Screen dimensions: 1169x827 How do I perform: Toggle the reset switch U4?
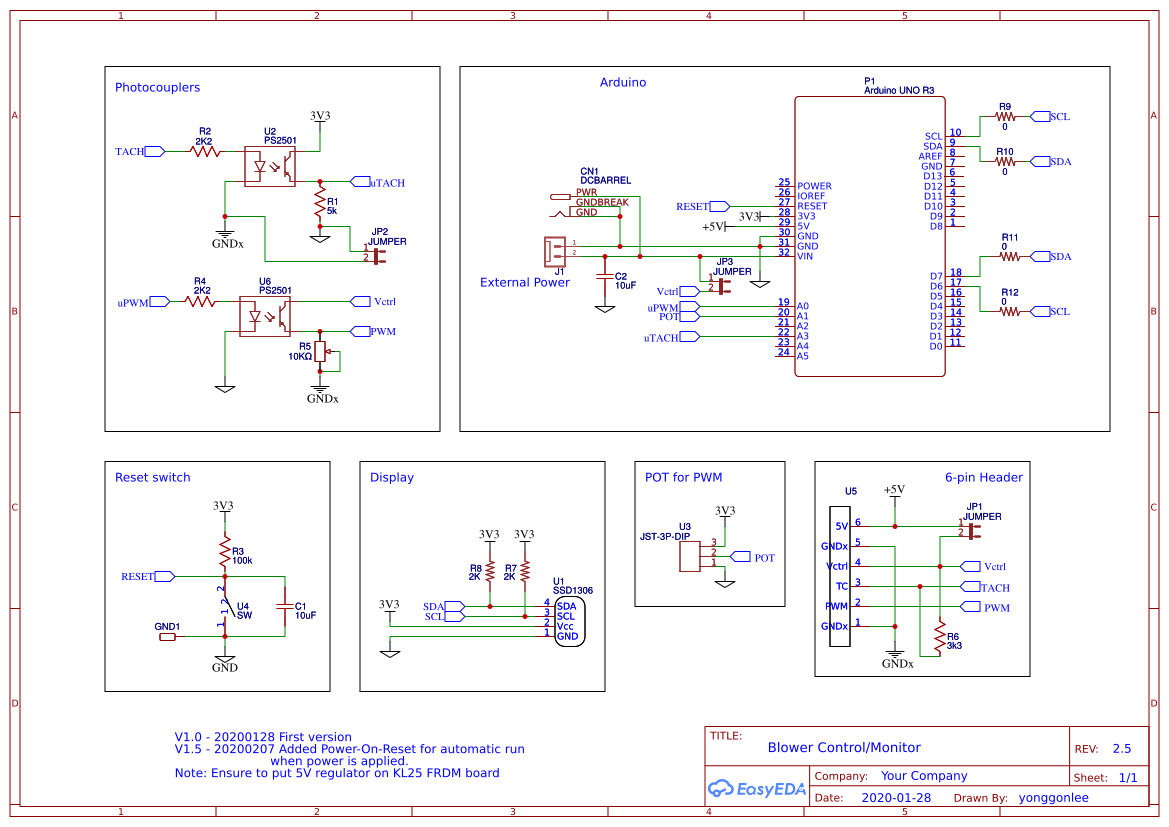(228, 608)
